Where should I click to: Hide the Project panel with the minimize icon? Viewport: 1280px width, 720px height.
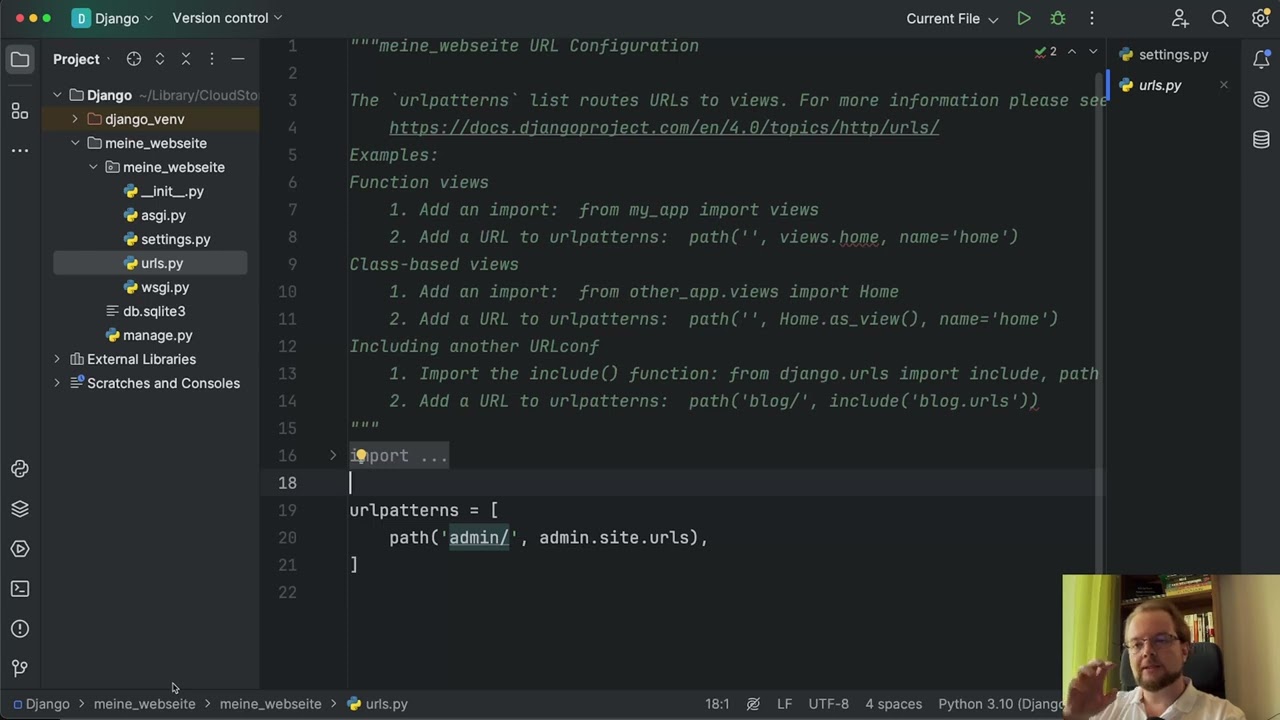tap(238, 59)
